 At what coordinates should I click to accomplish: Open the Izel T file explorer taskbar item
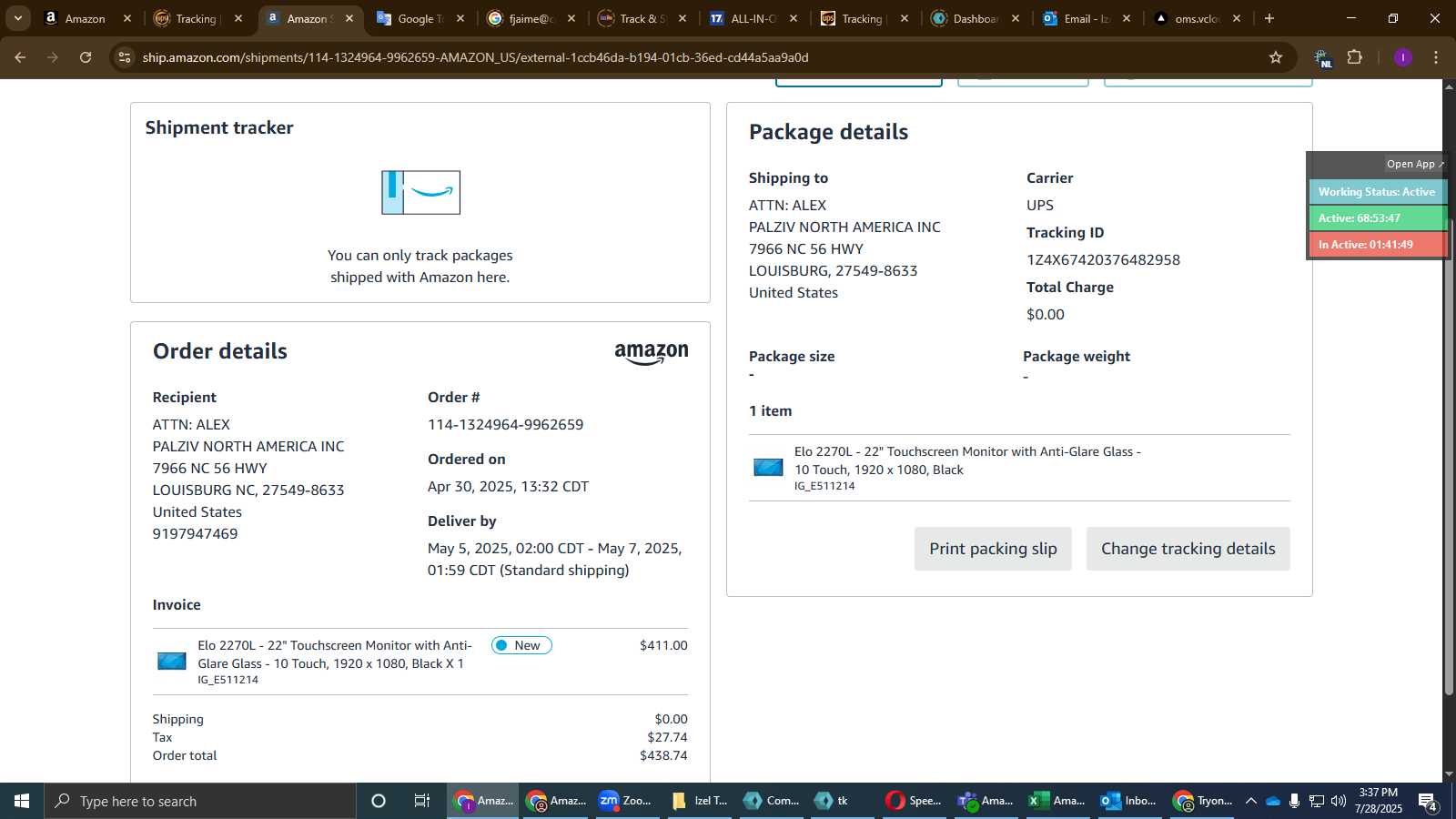click(x=699, y=801)
